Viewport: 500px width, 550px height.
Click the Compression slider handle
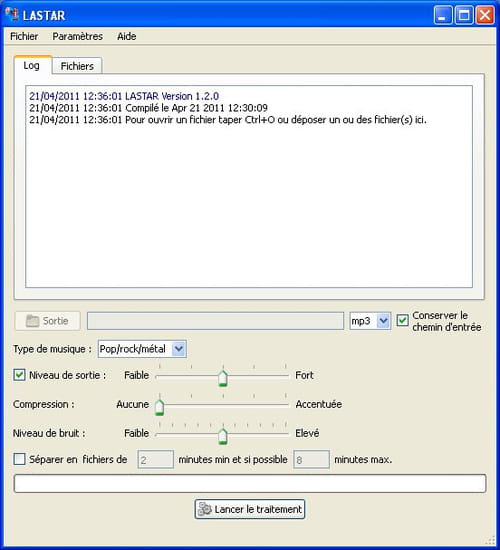point(159,407)
